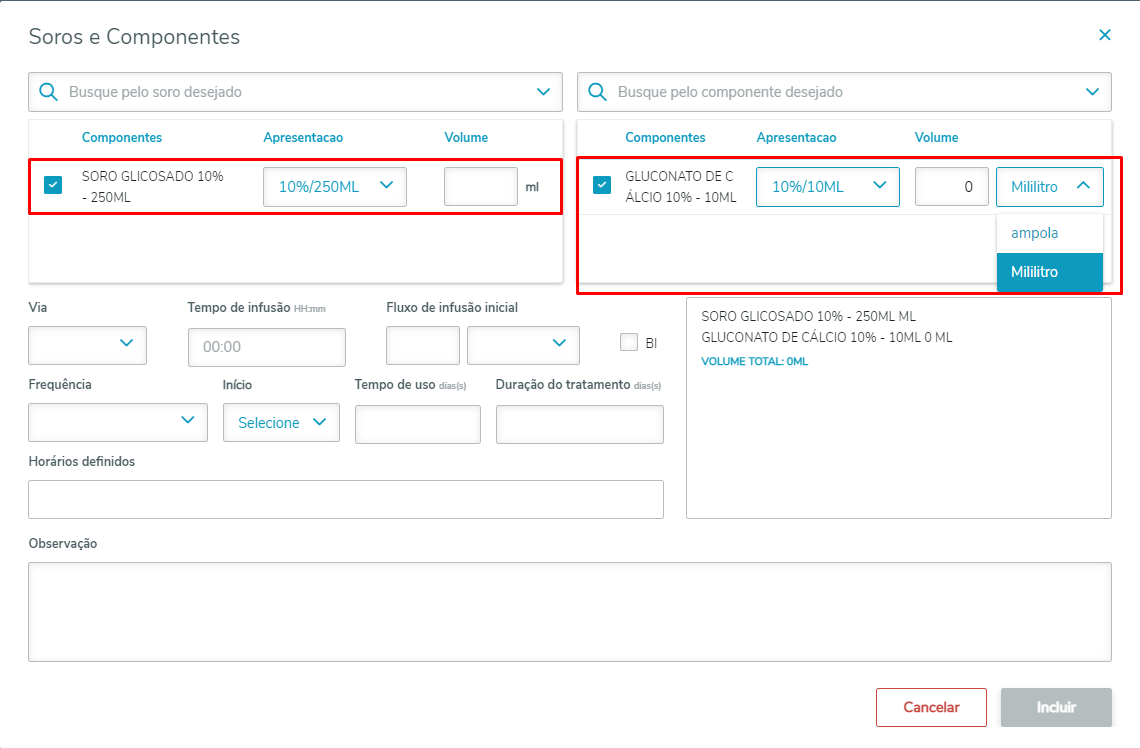This screenshot has height=748, width=1140.
Task: Click the Tempo de infusão time field
Action: coord(266,347)
